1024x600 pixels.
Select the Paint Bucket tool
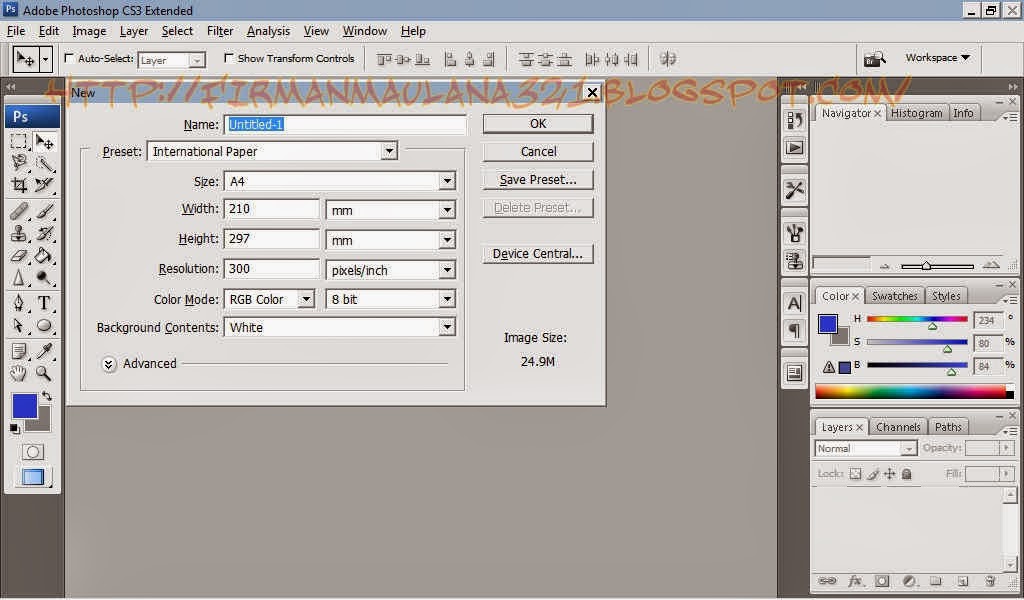(x=44, y=255)
